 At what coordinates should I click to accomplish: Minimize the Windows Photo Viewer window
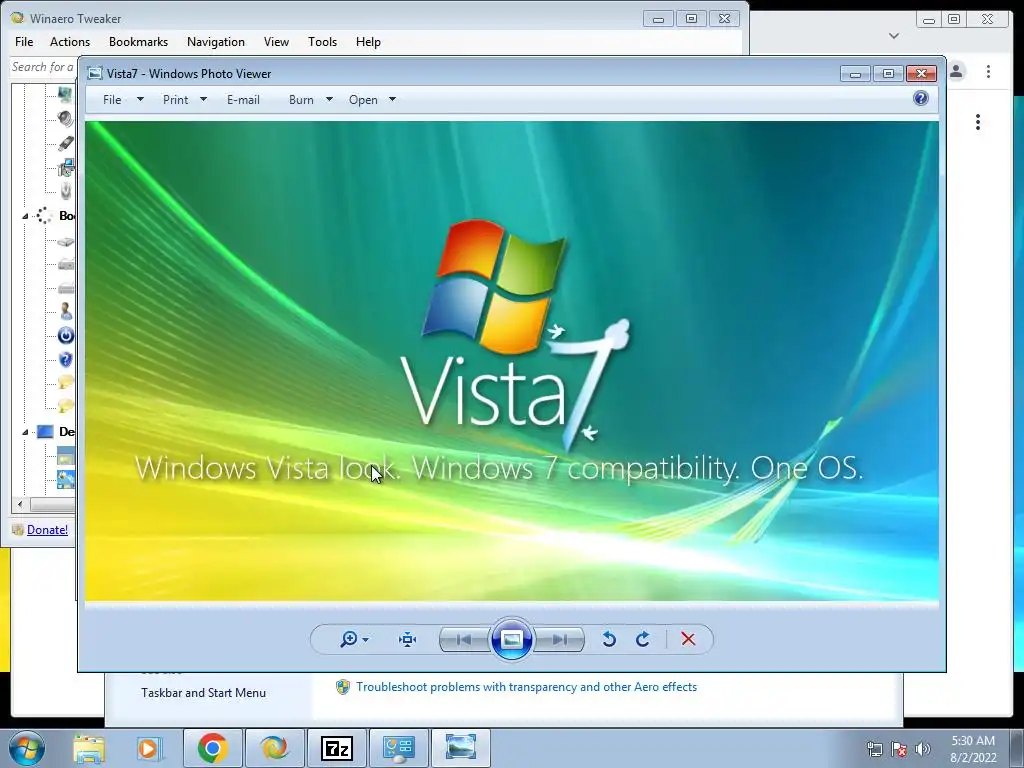coord(855,73)
